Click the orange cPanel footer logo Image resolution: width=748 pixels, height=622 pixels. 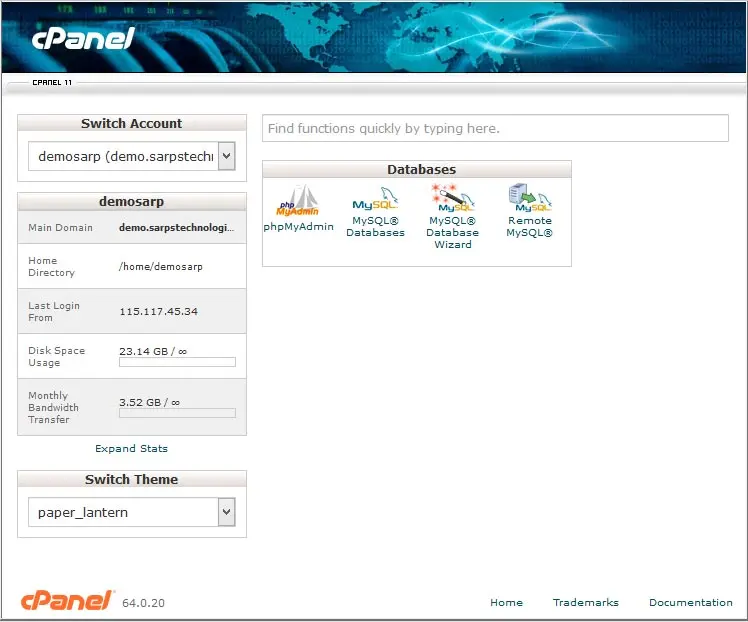[x=67, y=601]
